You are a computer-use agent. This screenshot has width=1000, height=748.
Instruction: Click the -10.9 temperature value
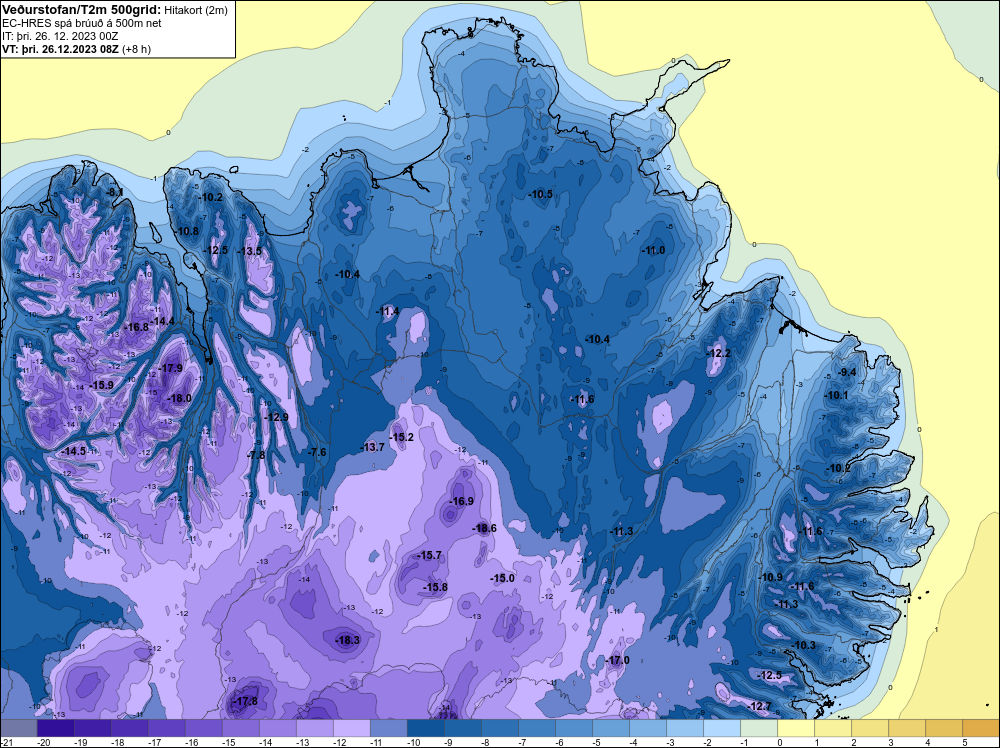(x=770, y=577)
